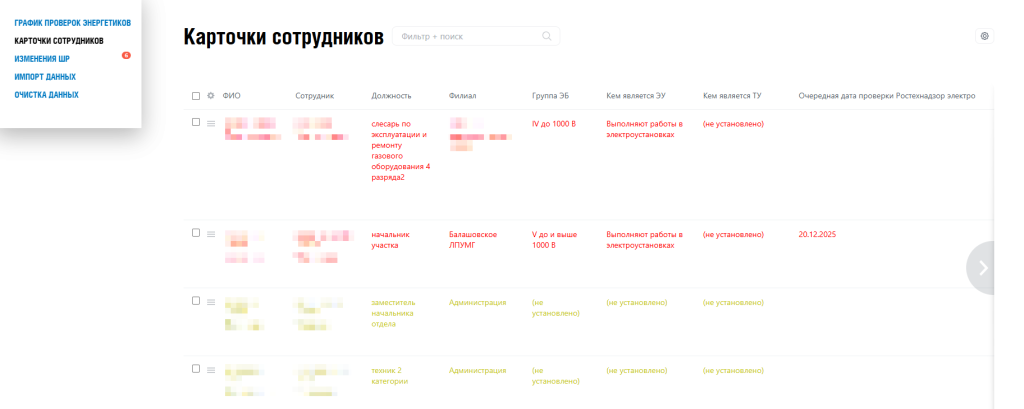The image size is (1024, 409).
Task: Click the notification badge next to Изменения ШР
Action: coord(126,56)
